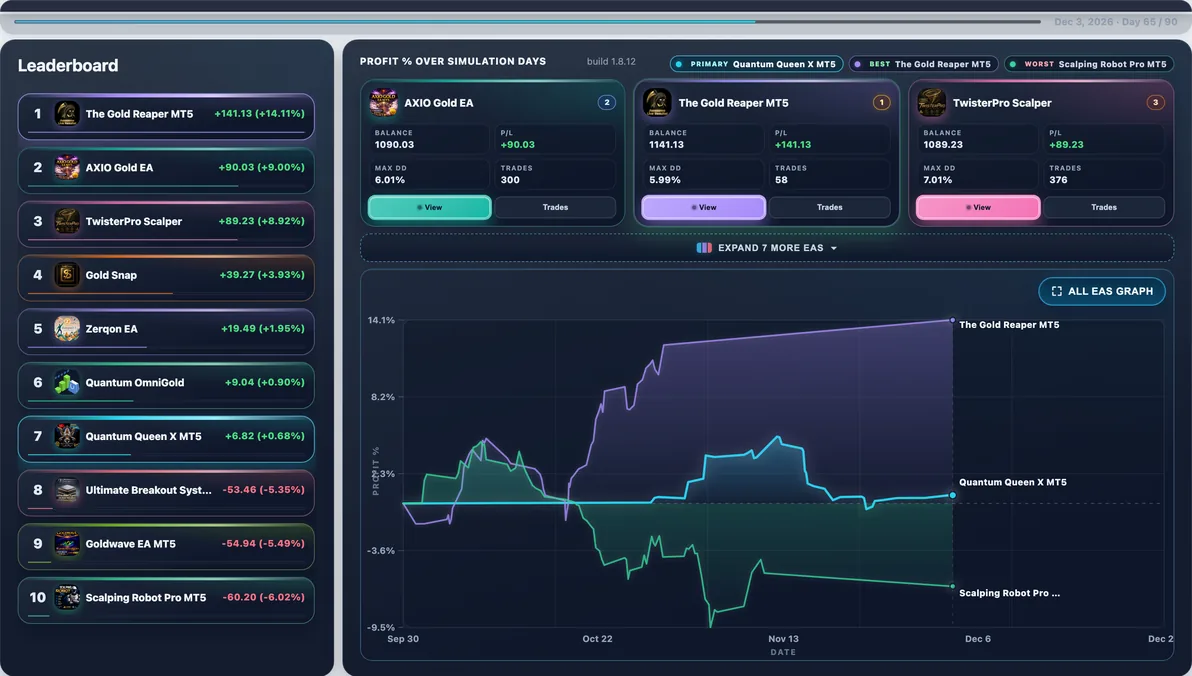Click The Gold Reaper MT5 chart endpoint marker
Screen dimensions: 1192x676
(953, 320)
